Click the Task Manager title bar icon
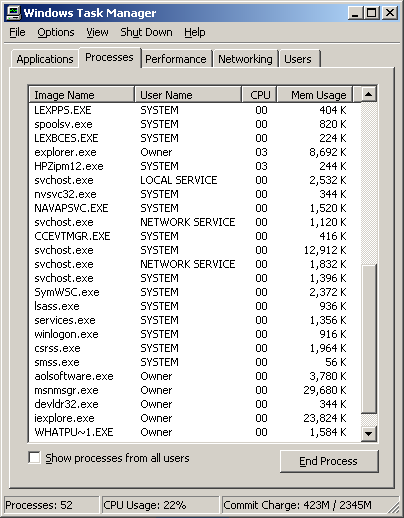The width and height of the screenshot is (404, 518). click(14, 13)
